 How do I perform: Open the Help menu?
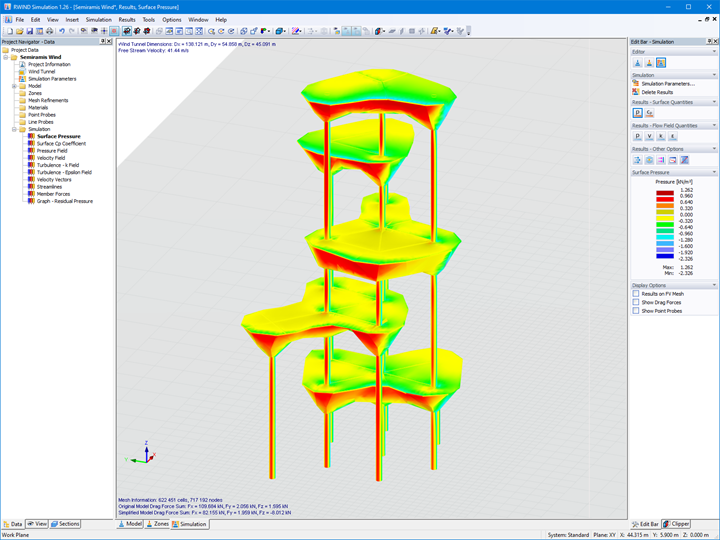click(221, 20)
